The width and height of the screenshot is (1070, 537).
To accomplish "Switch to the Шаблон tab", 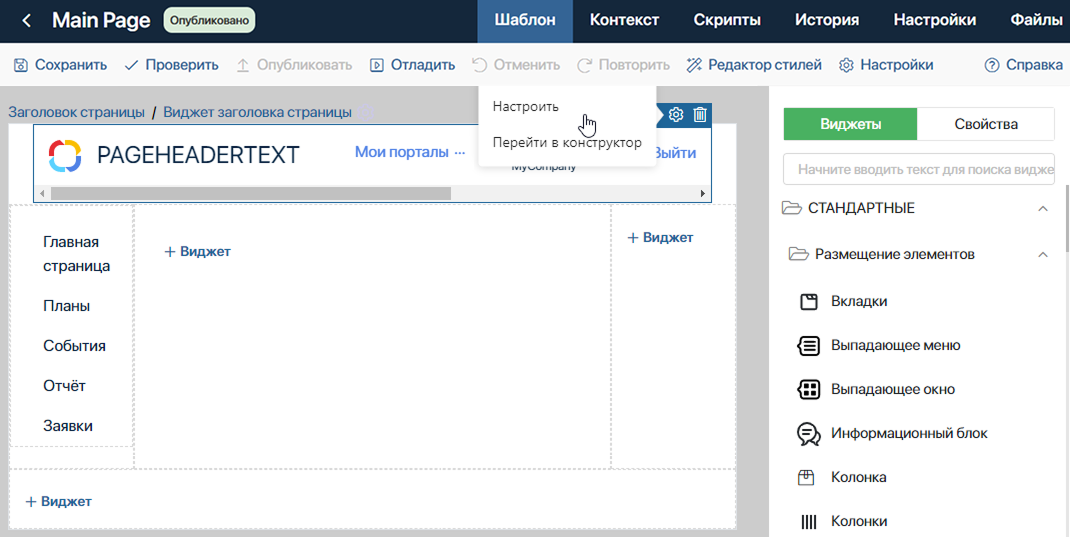I will [x=525, y=20].
